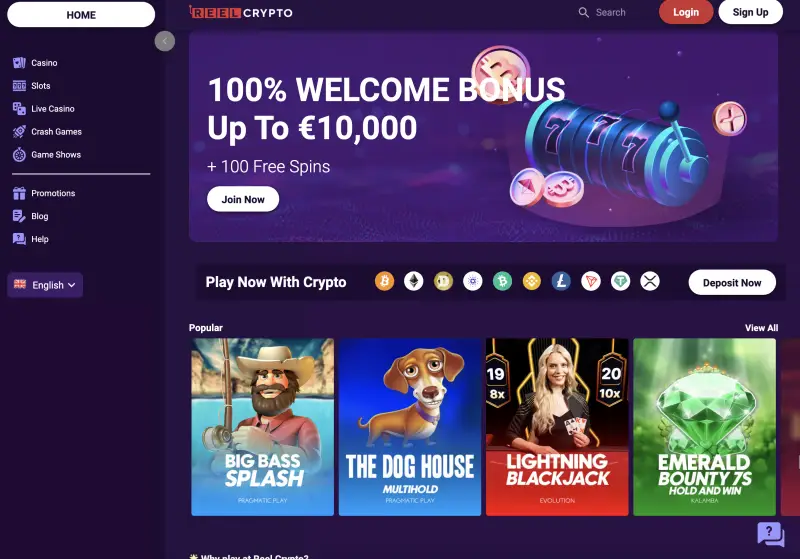Click the search magnifier icon
Screen dimensions: 800x559
point(584,12)
